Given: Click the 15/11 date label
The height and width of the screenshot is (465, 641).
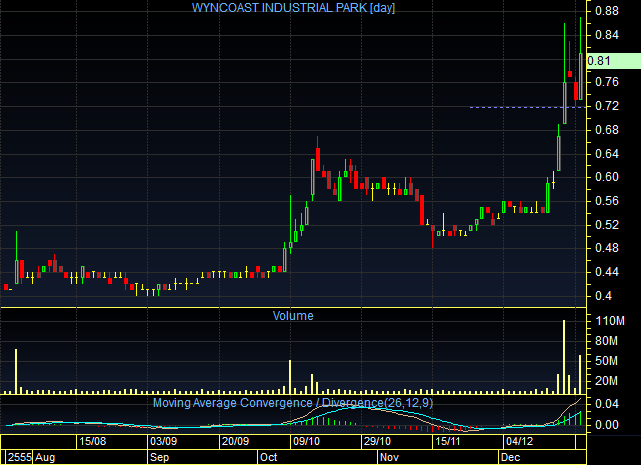Looking at the screenshot, I should (x=448, y=442).
